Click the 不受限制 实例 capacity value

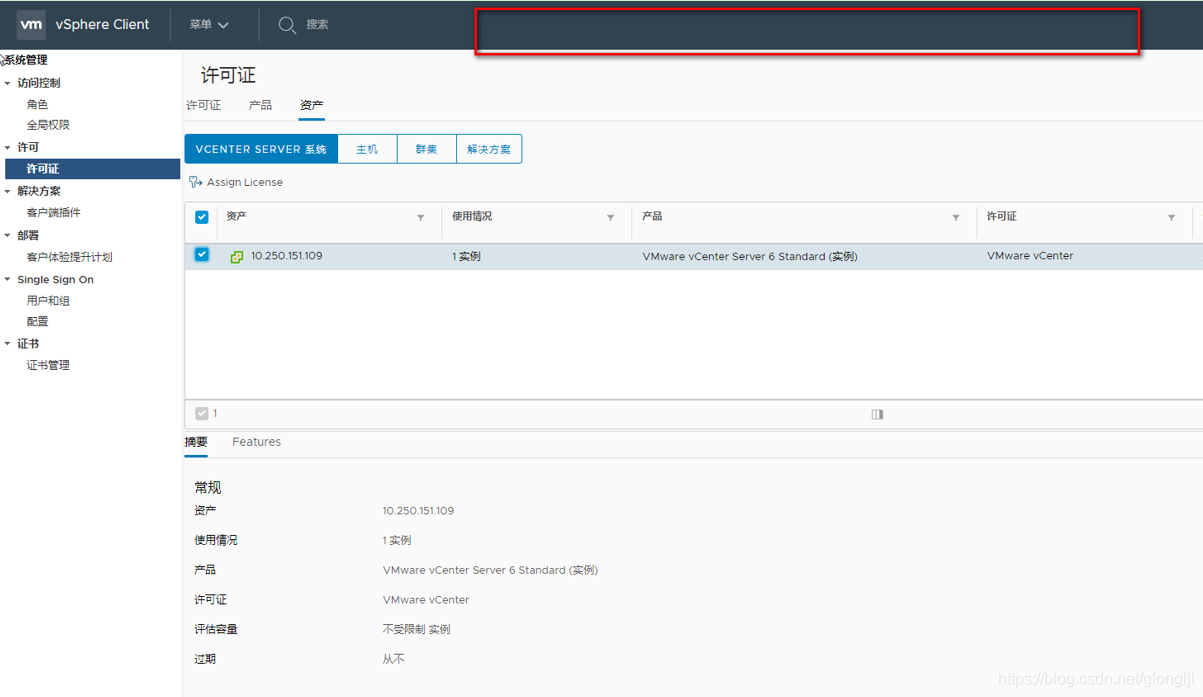click(416, 630)
